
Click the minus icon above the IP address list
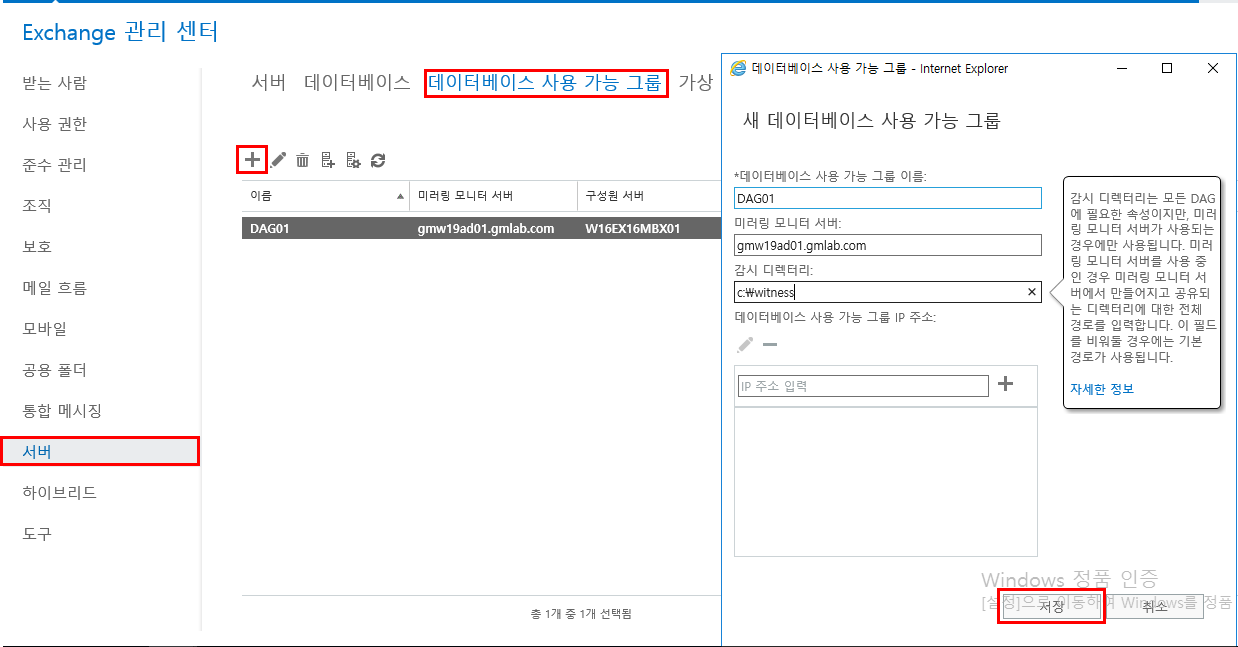pos(770,345)
